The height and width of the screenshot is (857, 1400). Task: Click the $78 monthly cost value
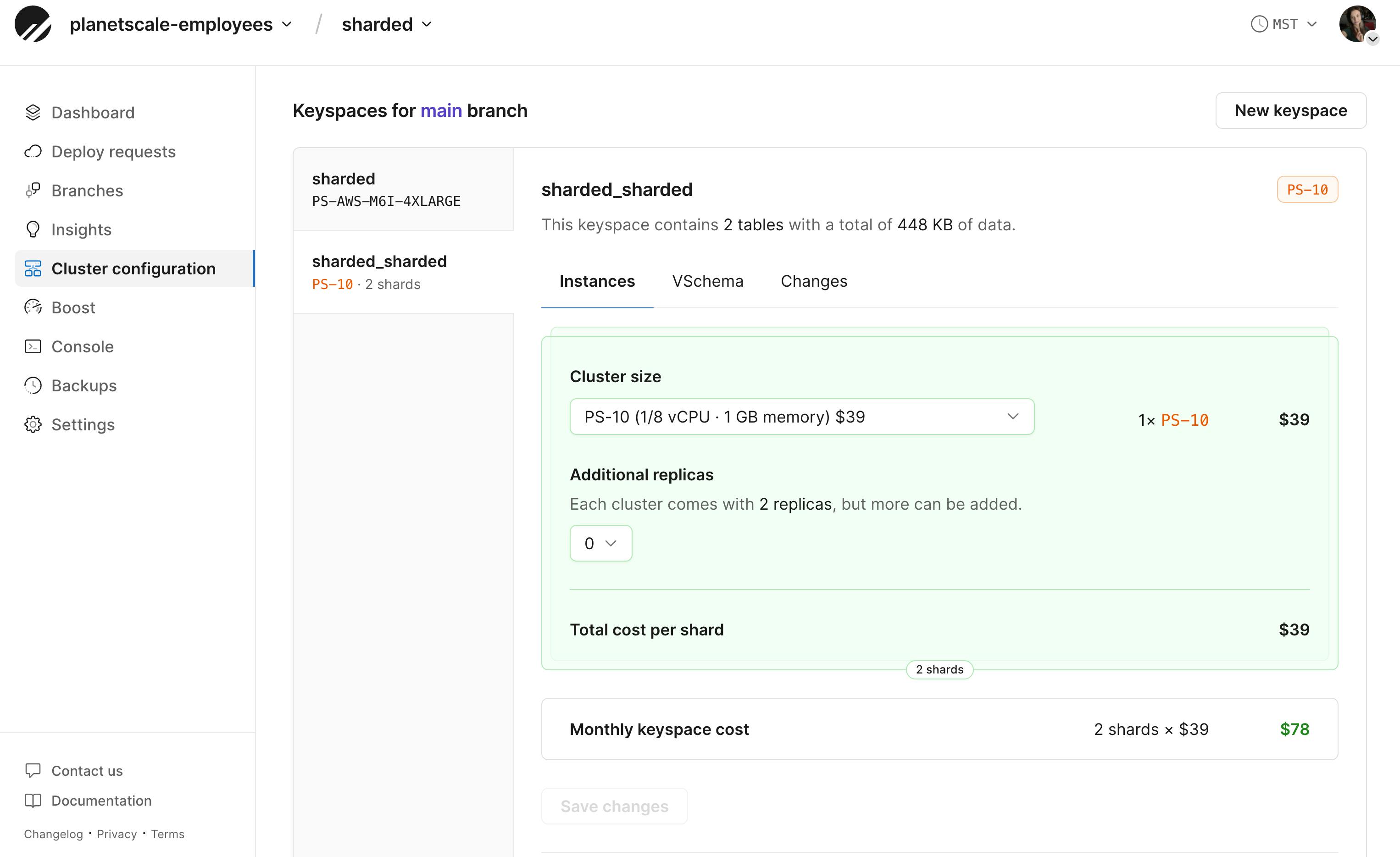1294,729
